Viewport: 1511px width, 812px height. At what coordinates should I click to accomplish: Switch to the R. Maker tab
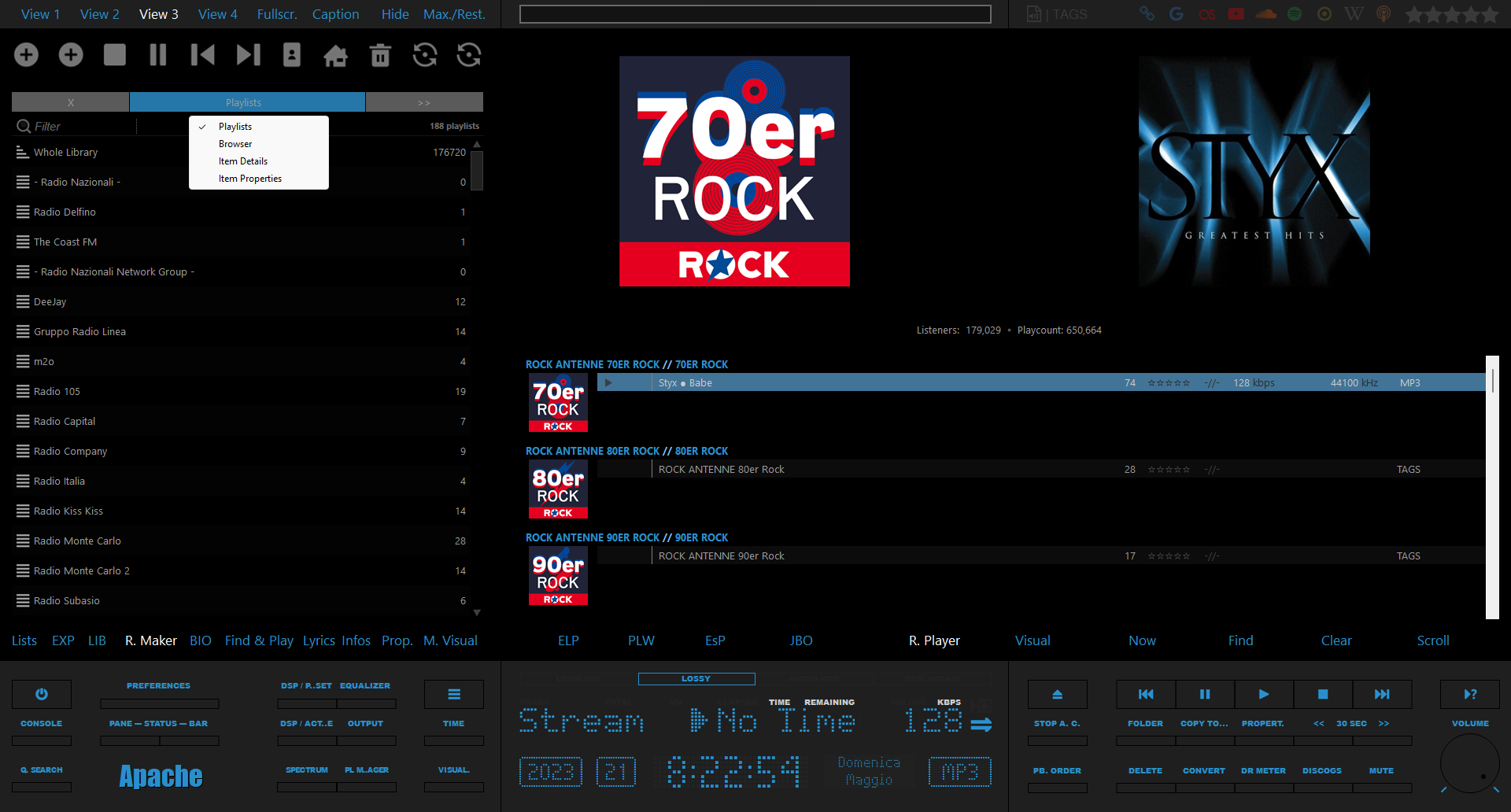(151, 640)
